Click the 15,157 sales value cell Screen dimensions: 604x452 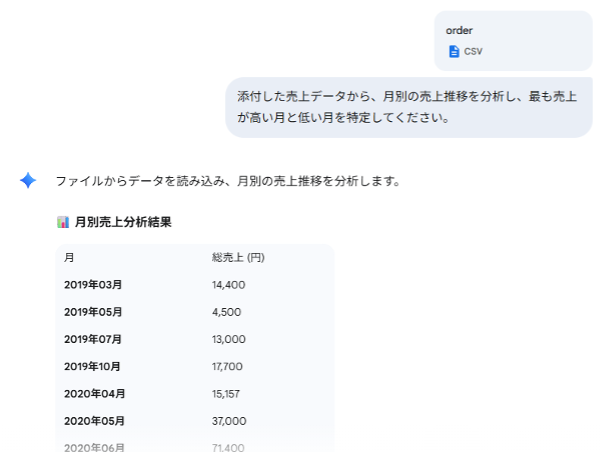226,394
